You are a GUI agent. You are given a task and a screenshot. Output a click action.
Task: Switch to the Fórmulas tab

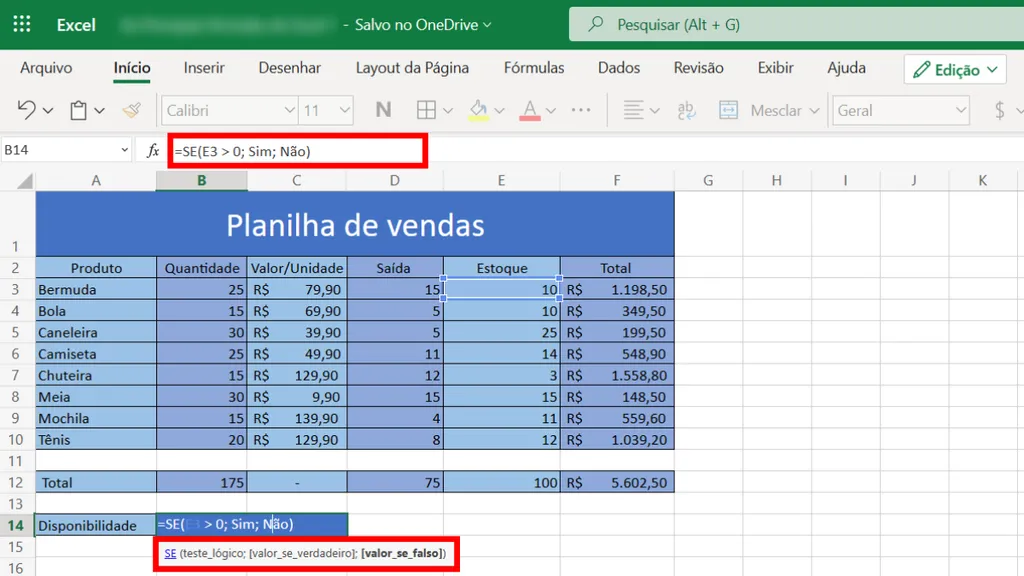pos(534,68)
